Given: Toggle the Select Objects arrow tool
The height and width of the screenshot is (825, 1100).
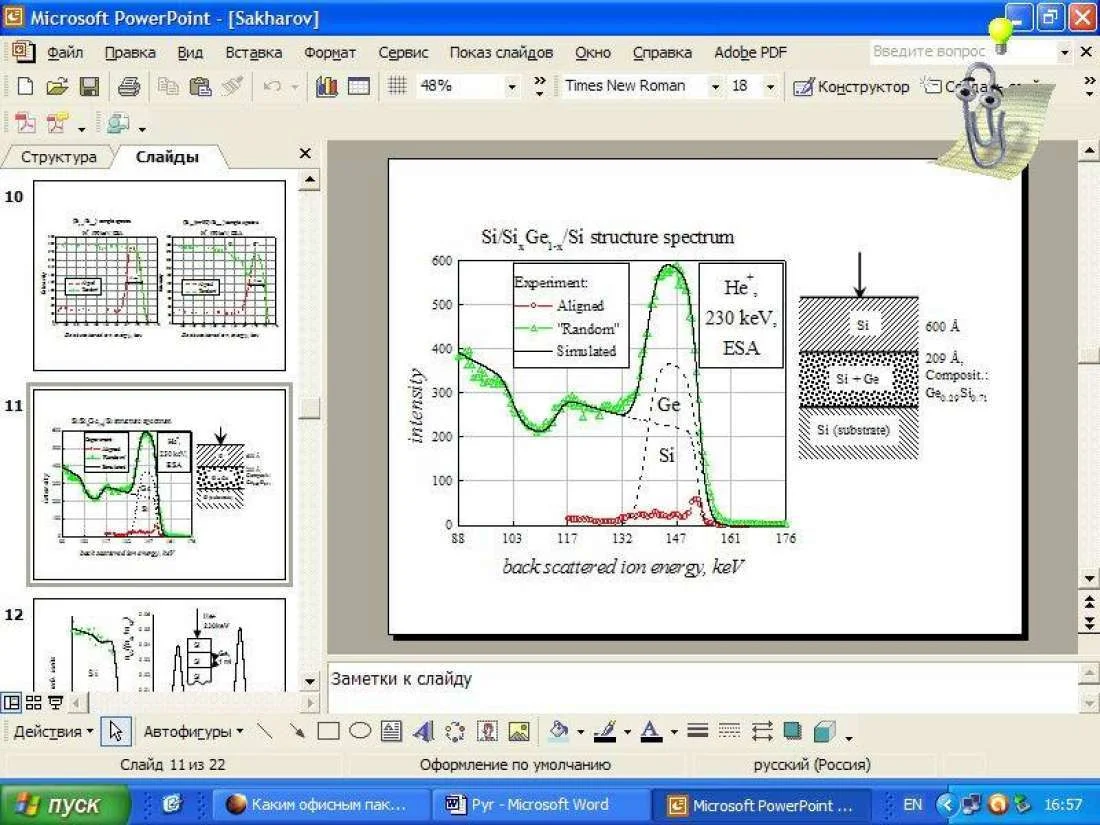Looking at the screenshot, I should [116, 732].
